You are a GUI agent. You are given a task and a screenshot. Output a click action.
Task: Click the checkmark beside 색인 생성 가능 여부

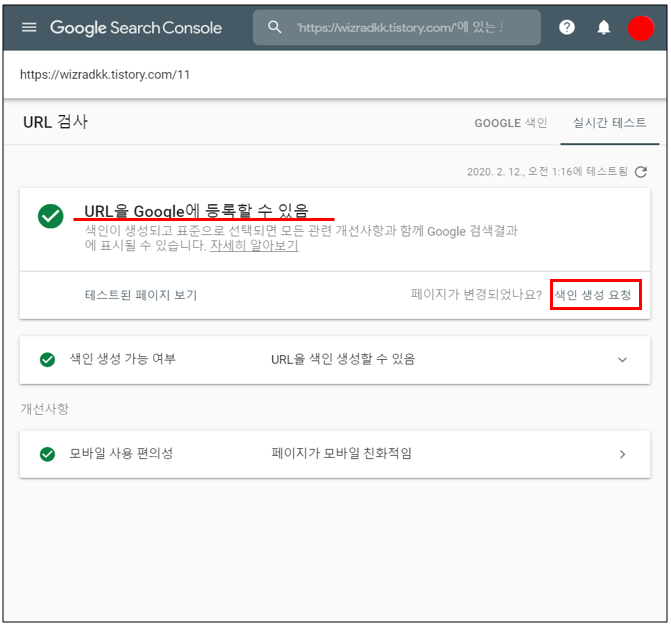[48, 359]
